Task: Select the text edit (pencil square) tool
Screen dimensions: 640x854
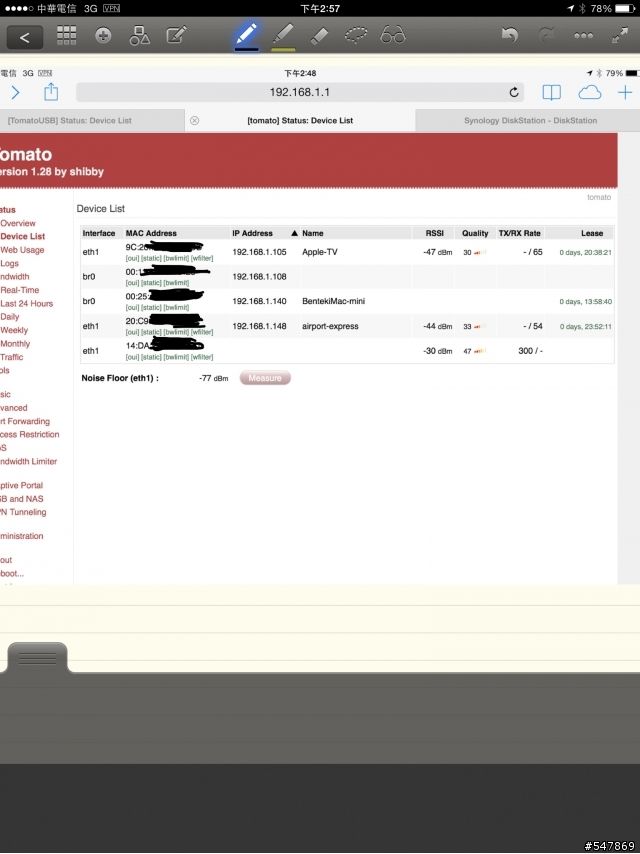Action: tap(176, 35)
